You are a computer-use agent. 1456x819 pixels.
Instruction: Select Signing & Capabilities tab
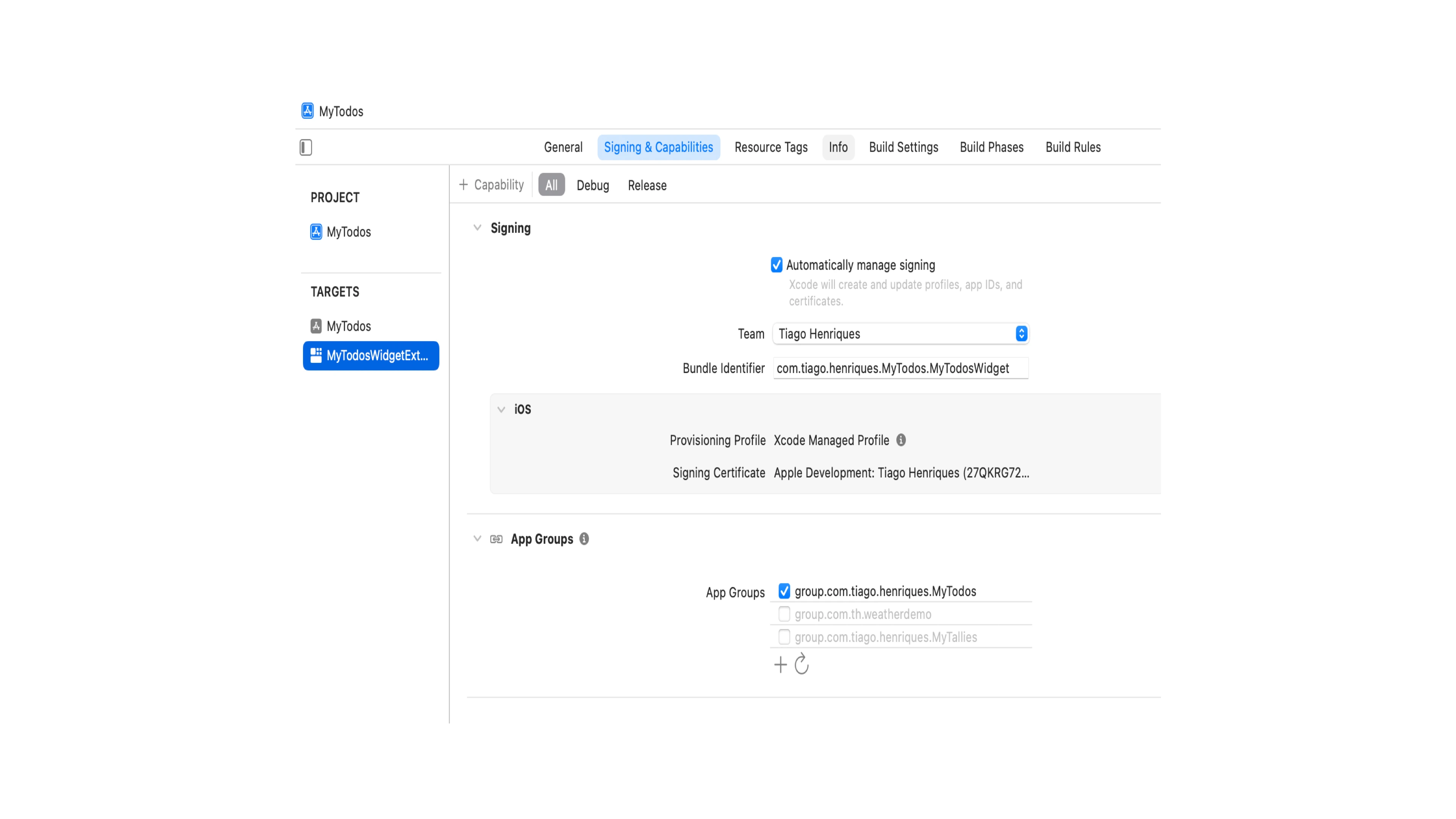(659, 147)
